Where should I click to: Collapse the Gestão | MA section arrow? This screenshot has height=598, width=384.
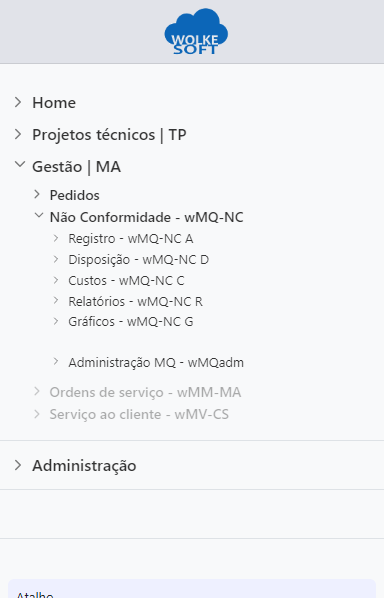point(19,165)
